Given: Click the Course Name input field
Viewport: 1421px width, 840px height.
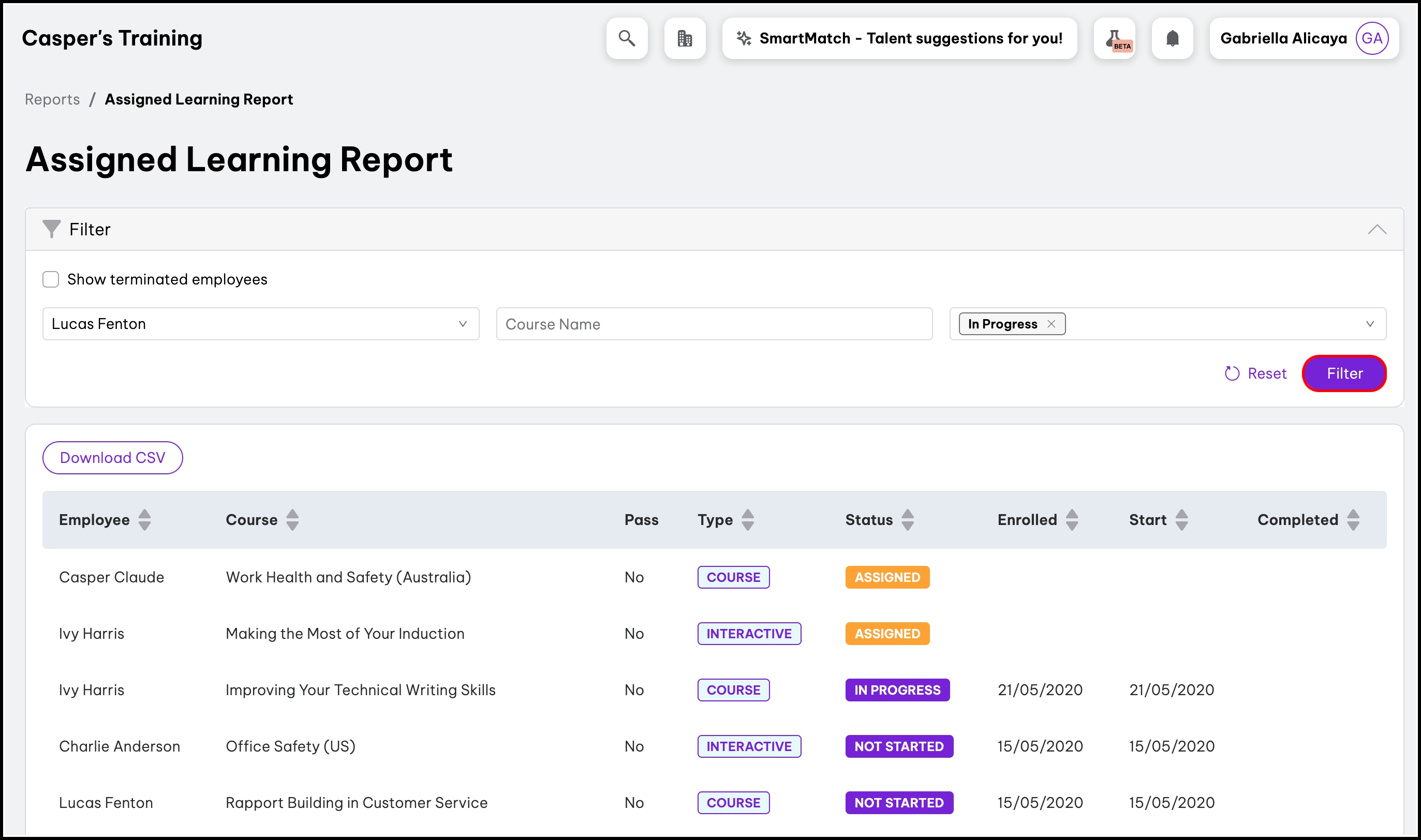Looking at the screenshot, I should point(714,324).
